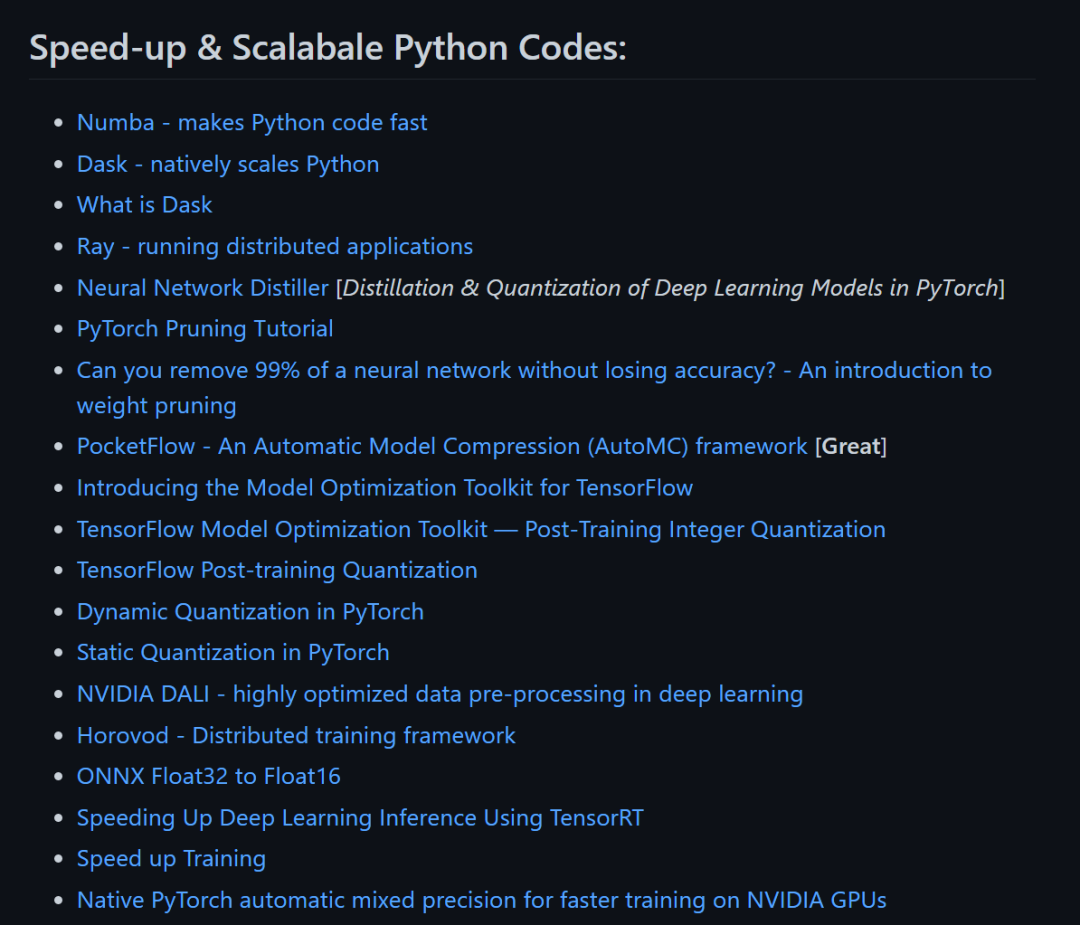This screenshot has width=1080, height=925.
Task: Click the italic Distillation & Quantization description text
Action: click(x=670, y=288)
